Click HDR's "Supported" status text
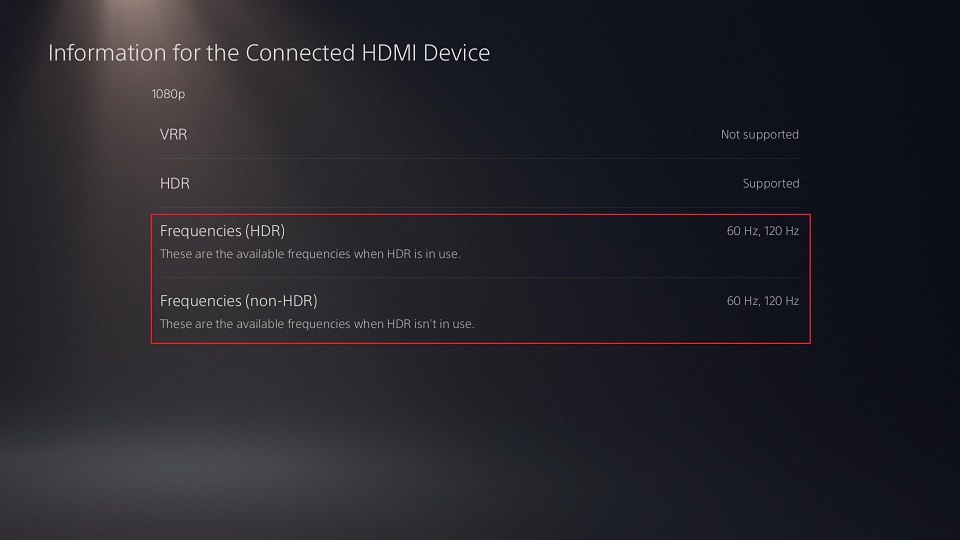960x540 pixels. (770, 183)
